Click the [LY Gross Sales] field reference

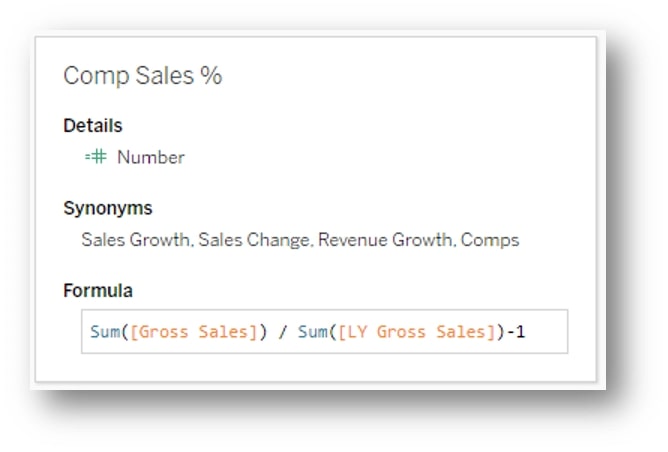click(417, 332)
